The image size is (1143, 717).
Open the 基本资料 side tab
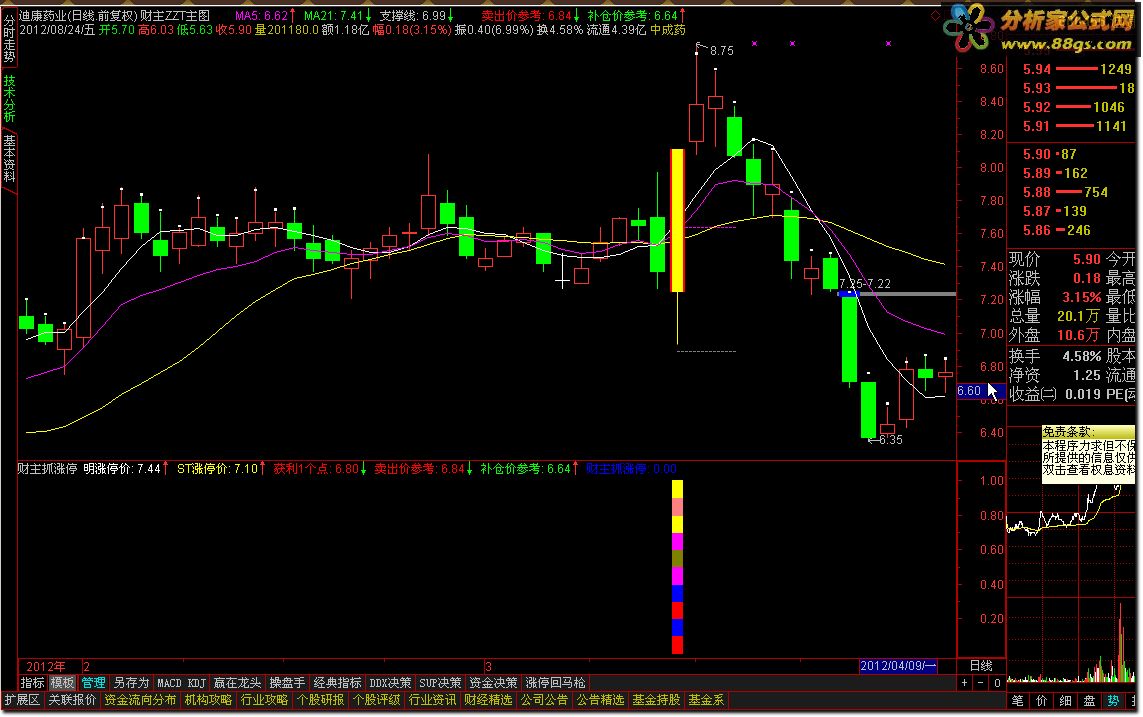click(9, 158)
